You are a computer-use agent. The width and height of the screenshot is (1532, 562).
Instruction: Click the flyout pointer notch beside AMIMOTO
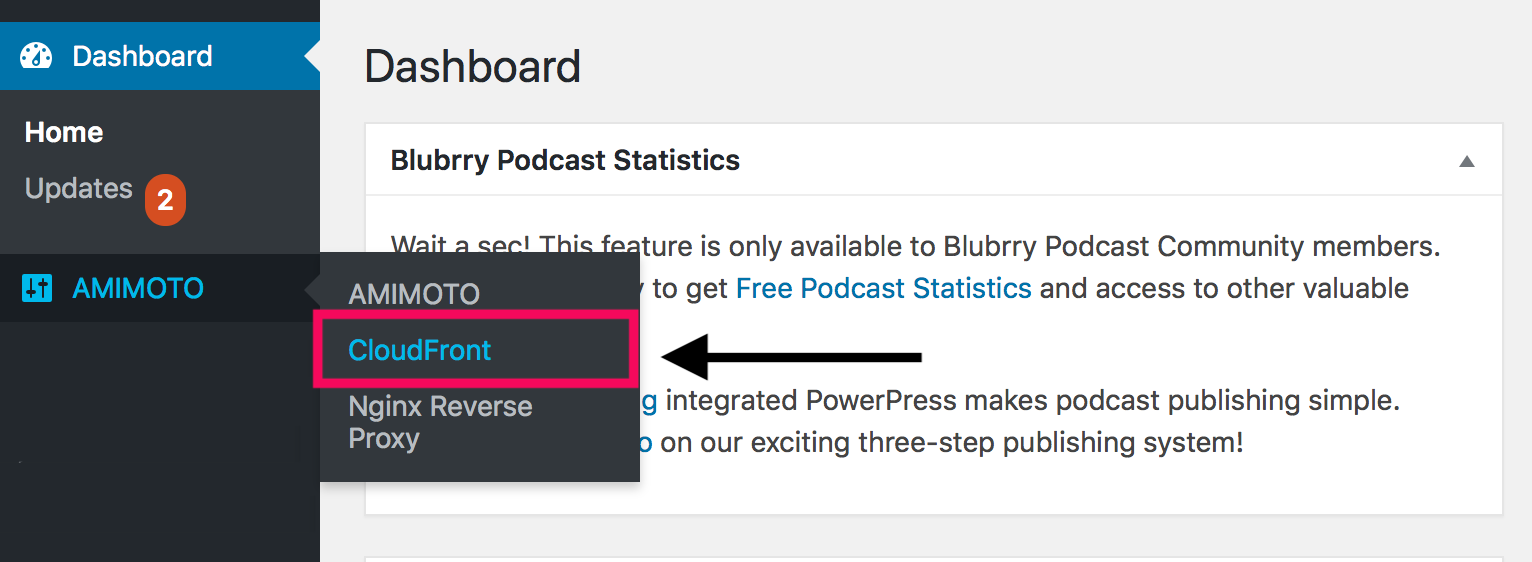[313, 289]
